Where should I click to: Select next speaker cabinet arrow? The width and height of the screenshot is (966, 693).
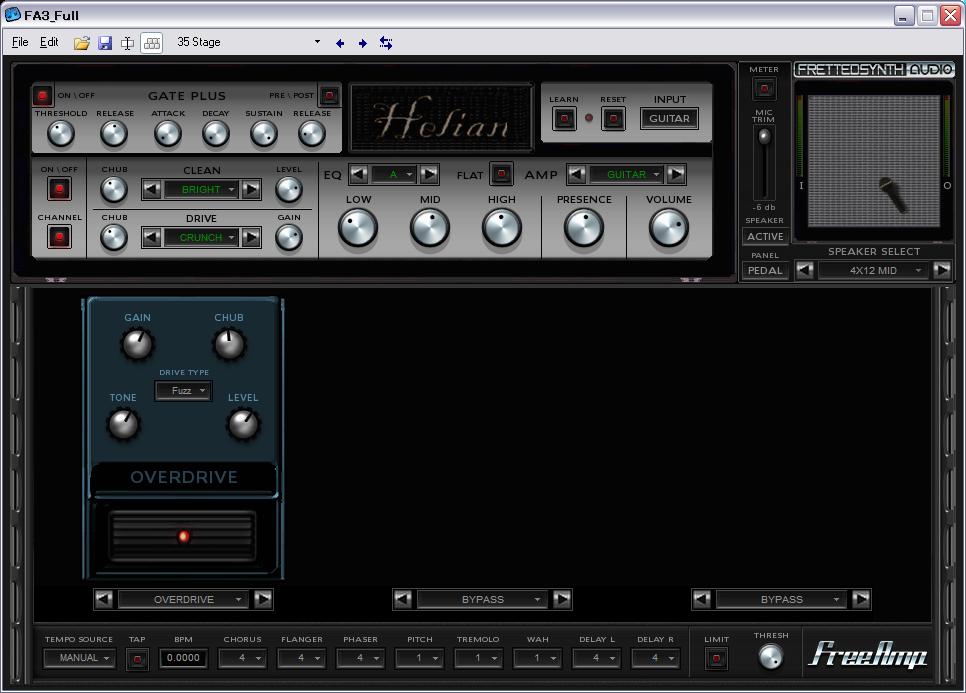[x=942, y=270]
